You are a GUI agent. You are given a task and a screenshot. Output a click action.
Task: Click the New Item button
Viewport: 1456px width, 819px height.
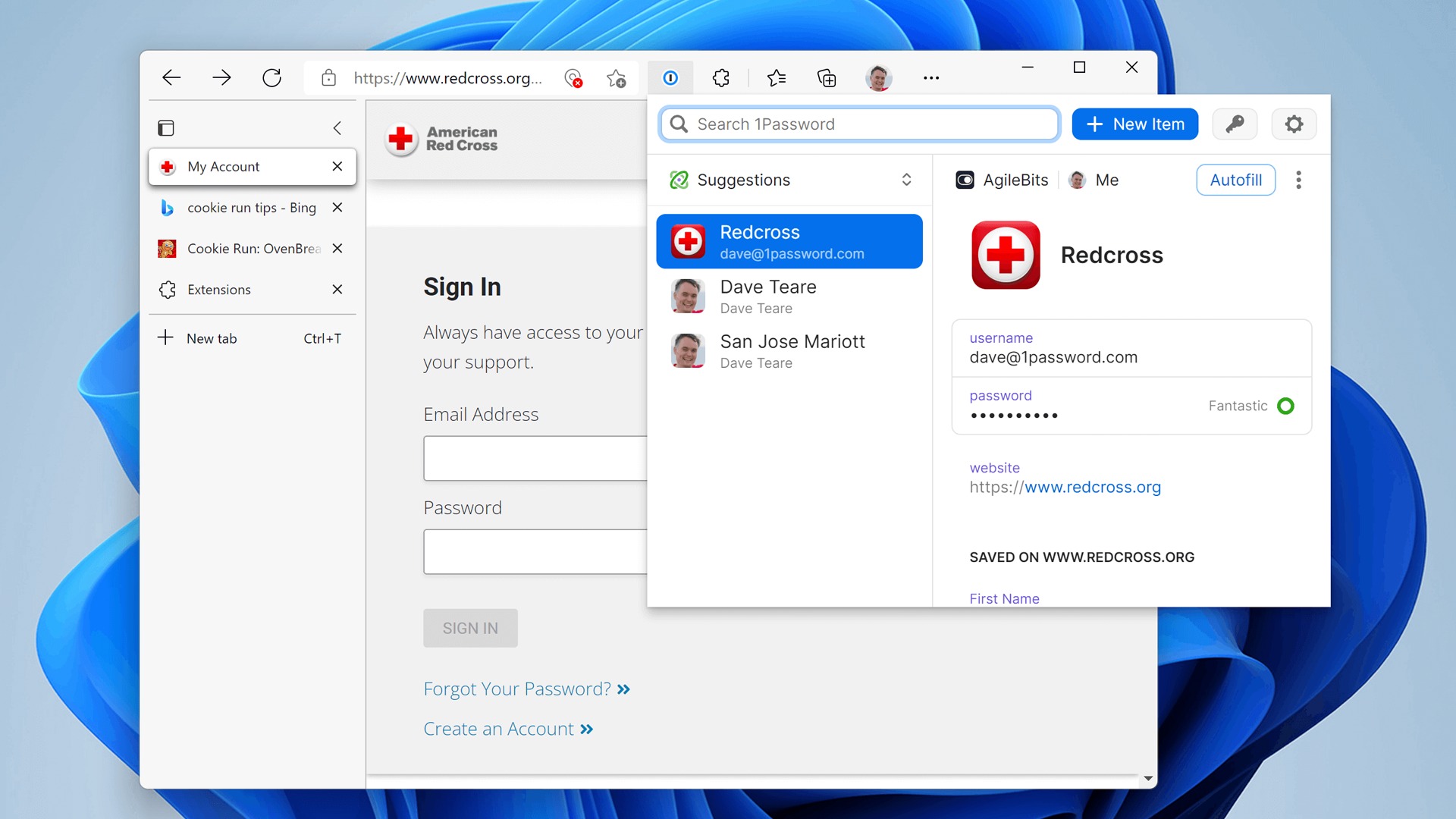tap(1134, 124)
